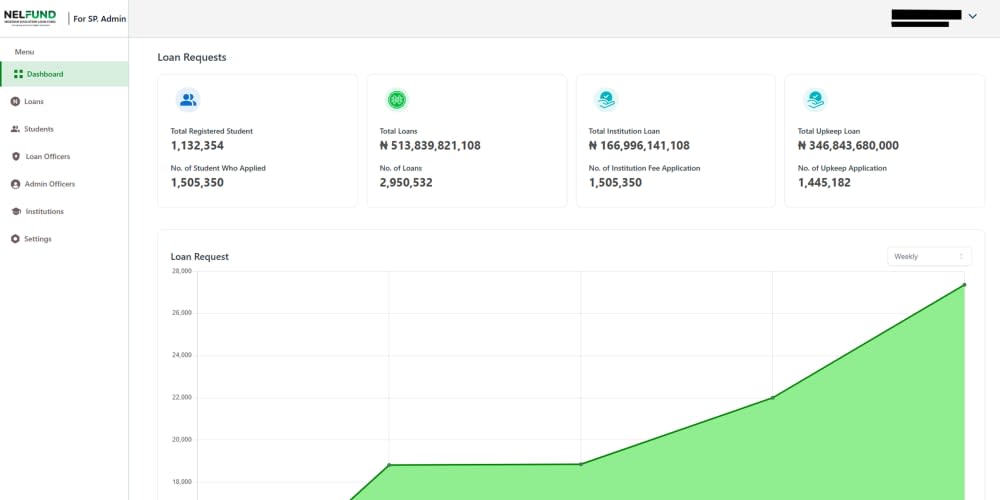
Task: Click the ₦ 166,996,141,108 institution loan value
Action: 639,145
